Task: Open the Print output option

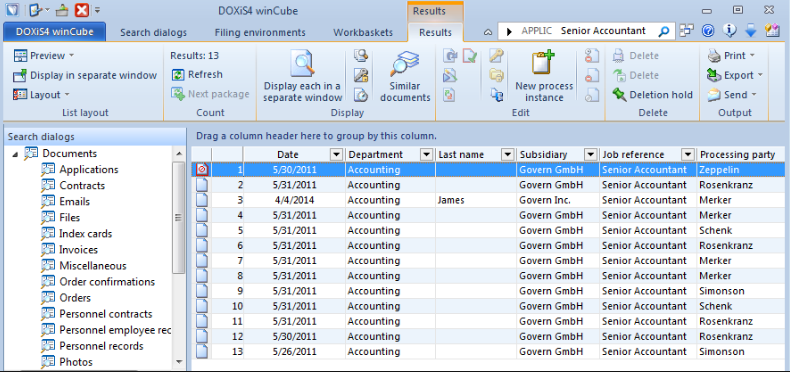Action: pyautogui.click(x=731, y=55)
